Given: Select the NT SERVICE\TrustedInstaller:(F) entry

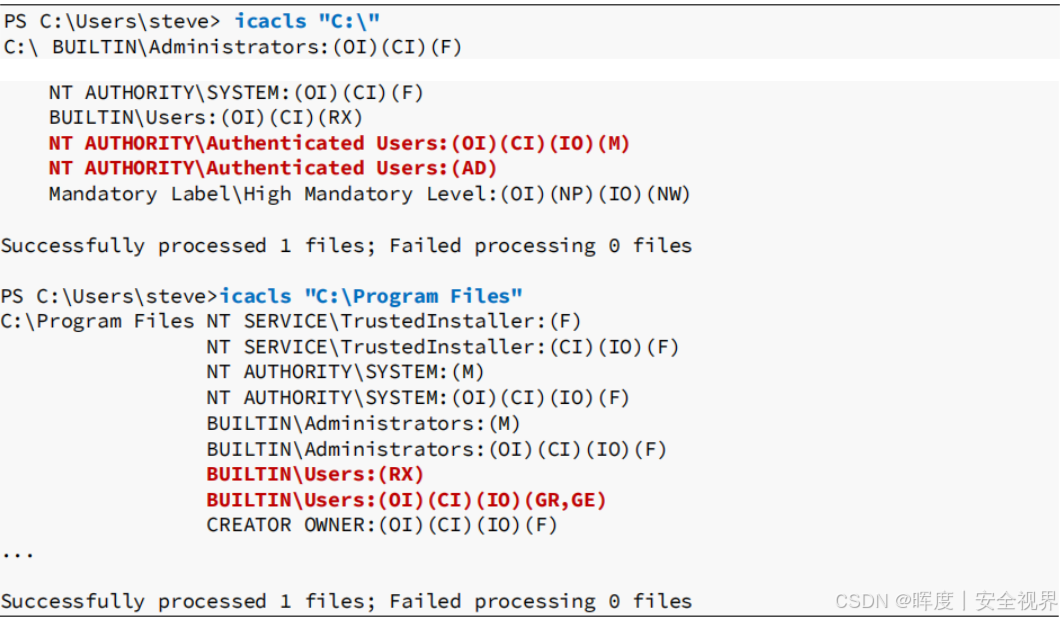Looking at the screenshot, I should (x=393, y=321).
